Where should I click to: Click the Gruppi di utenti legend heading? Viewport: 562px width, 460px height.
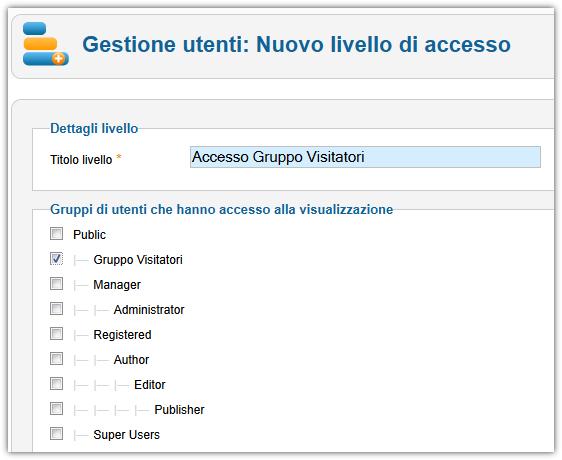click(222, 209)
